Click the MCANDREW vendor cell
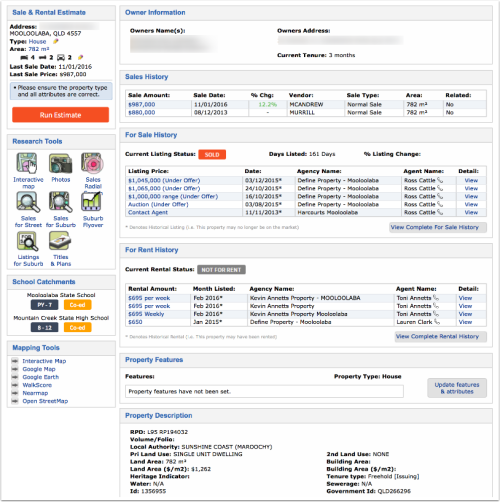Screen dimensions: 500x502 click(x=306, y=104)
